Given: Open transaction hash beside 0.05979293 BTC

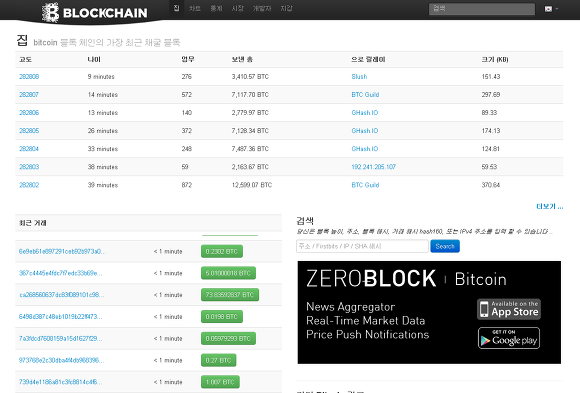Looking at the screenshot, I should coord(61,339).
